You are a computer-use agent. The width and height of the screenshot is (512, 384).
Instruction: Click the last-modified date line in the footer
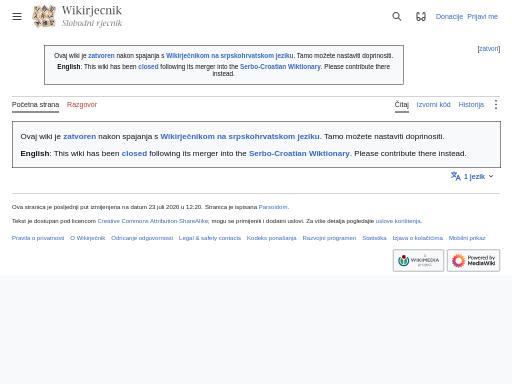[107, 207]
